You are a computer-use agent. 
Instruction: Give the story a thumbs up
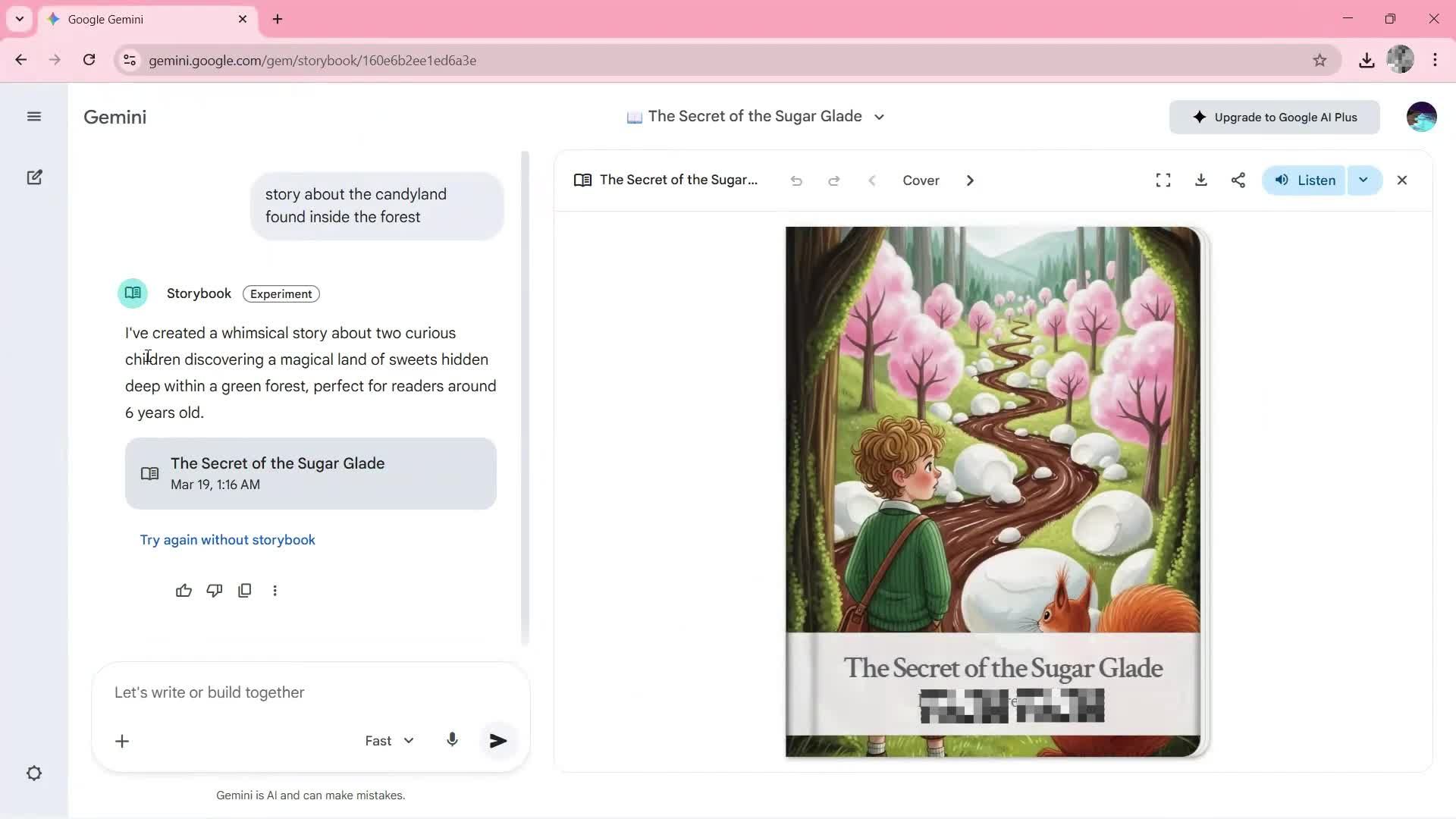click(x=184, y=590)
